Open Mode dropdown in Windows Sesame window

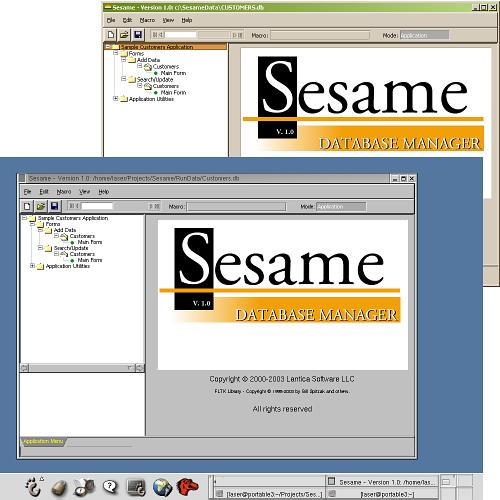point(424,35)
